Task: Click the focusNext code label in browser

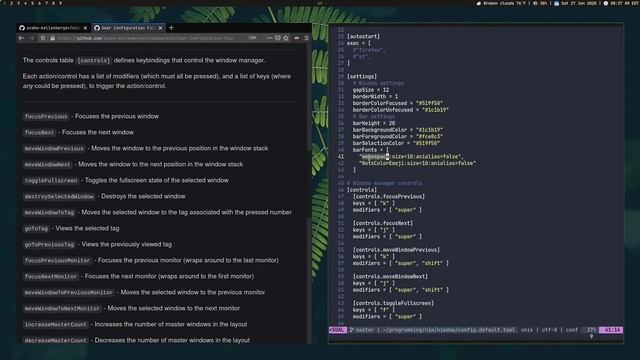Action: 39,132
